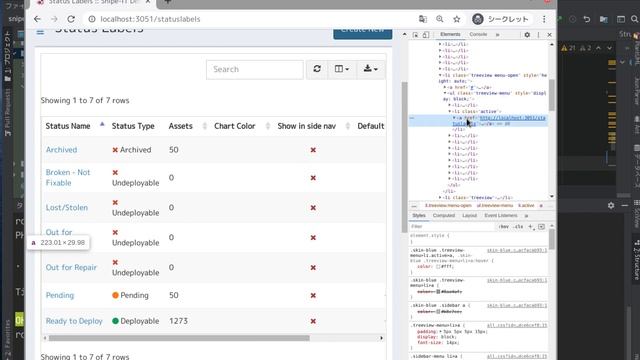Switch to the Computed tab
The width and height of the screenshot is (640, 360).
coord(444,216)
